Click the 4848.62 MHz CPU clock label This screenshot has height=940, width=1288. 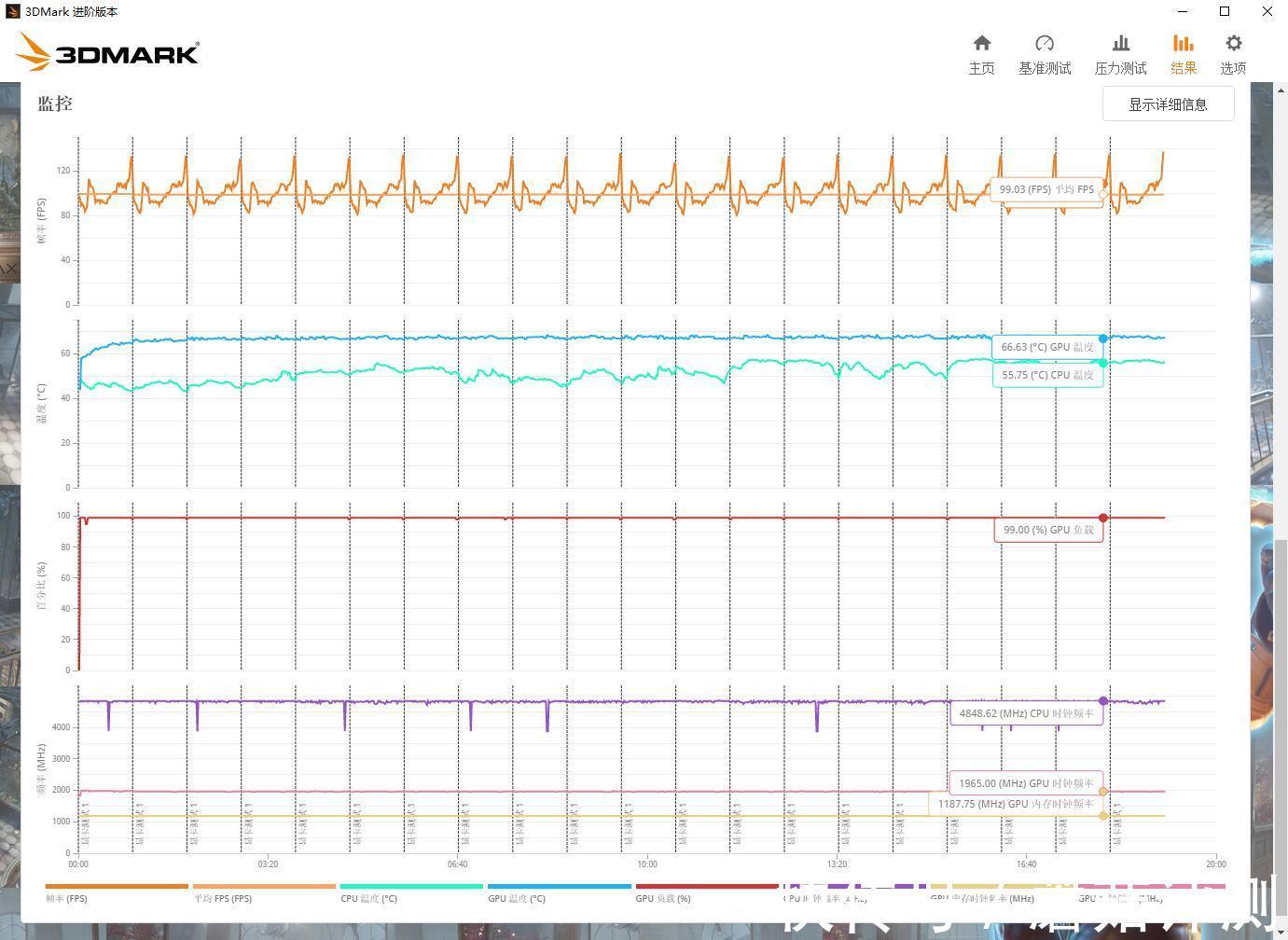pos(1026,713)
